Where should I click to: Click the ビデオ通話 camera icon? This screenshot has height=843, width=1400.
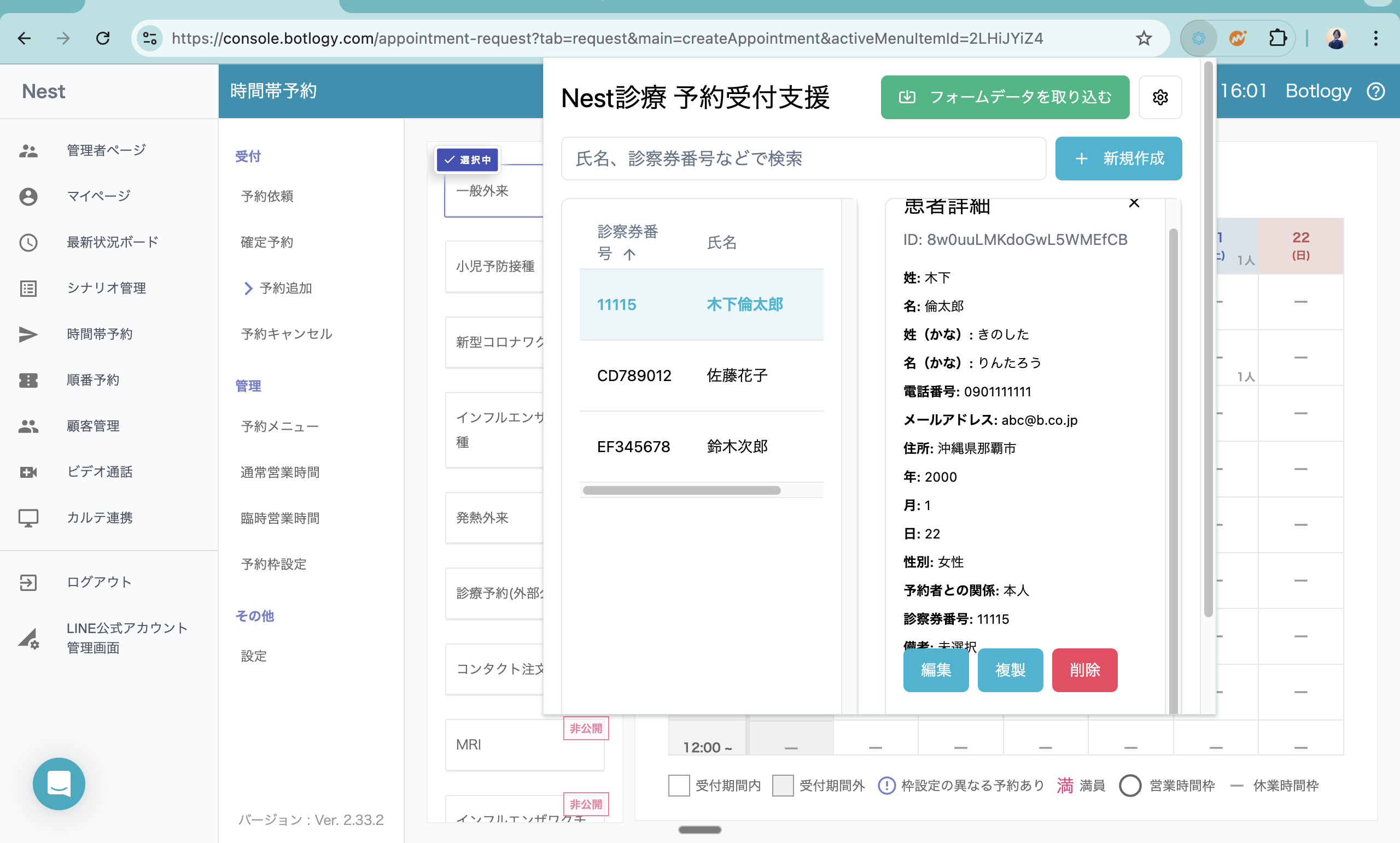(28, 471)
